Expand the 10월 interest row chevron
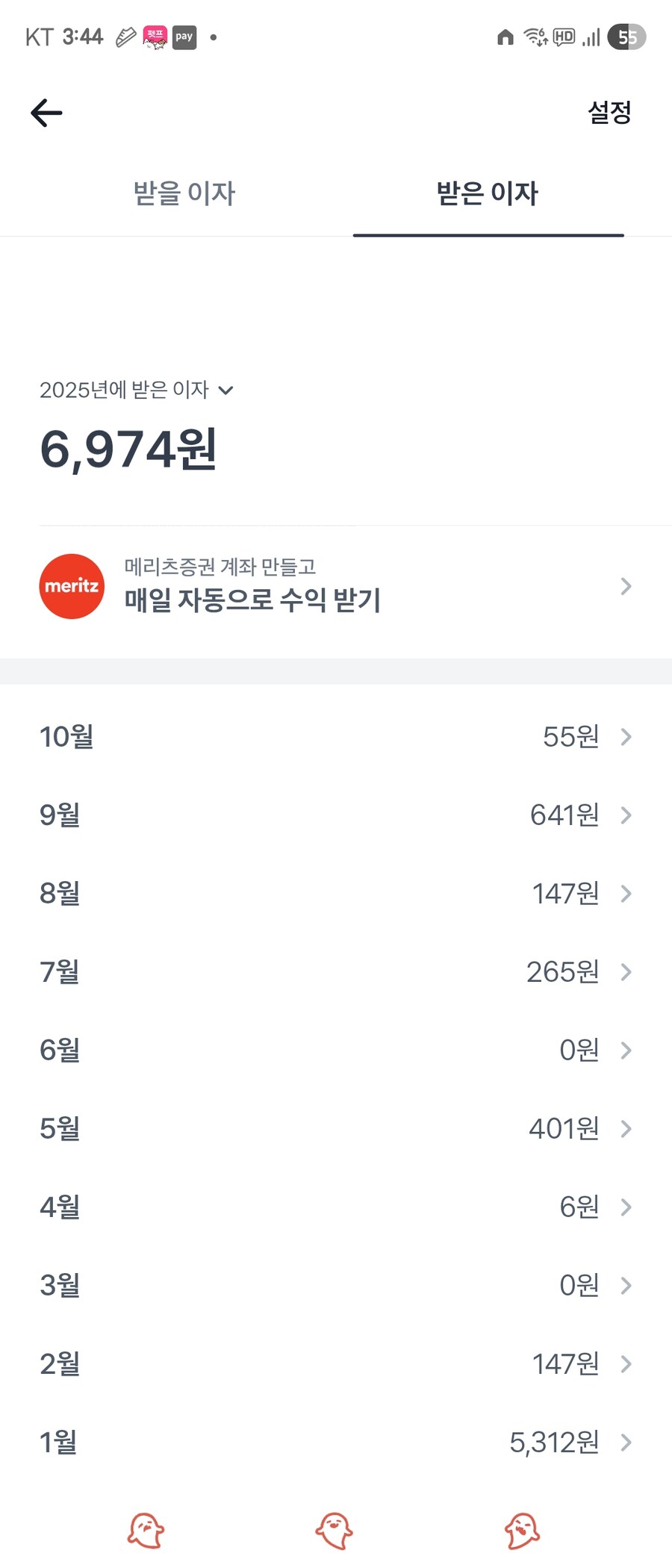 coord(626,737)
